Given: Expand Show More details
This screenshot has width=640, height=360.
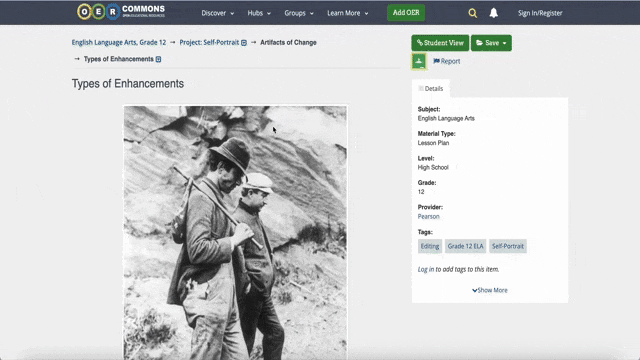Looking at the screenshot, I should [x=490, y=290].
